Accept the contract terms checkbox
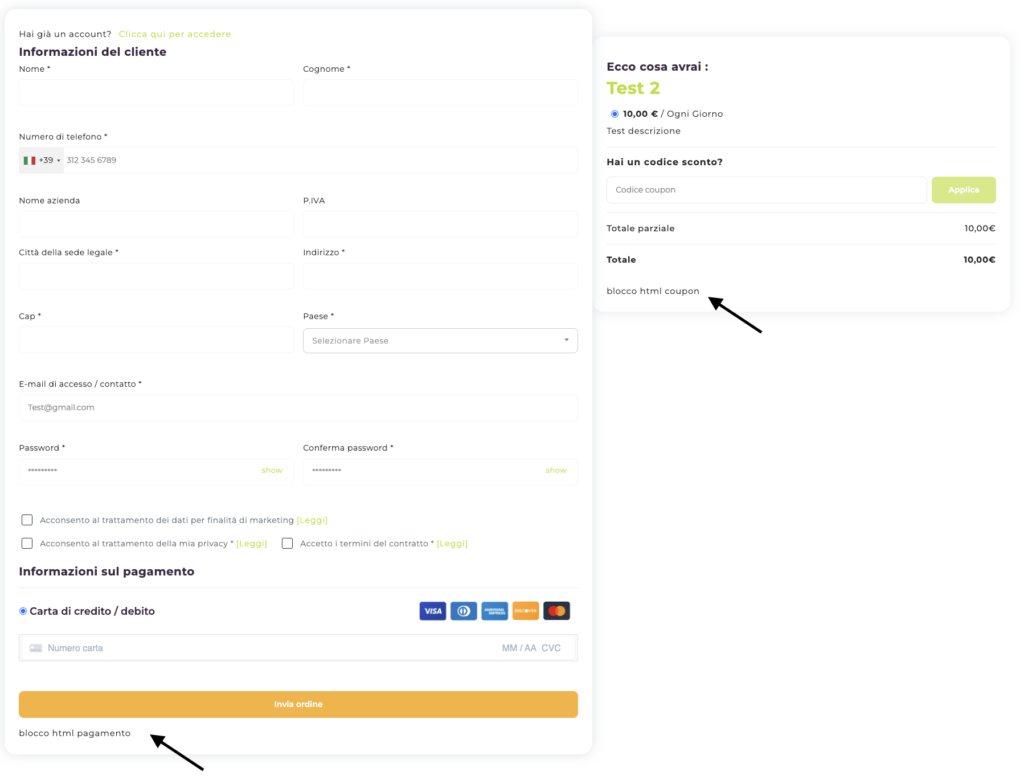The height and width of the screenshot is (776, 1024). (x=287, y=543)
